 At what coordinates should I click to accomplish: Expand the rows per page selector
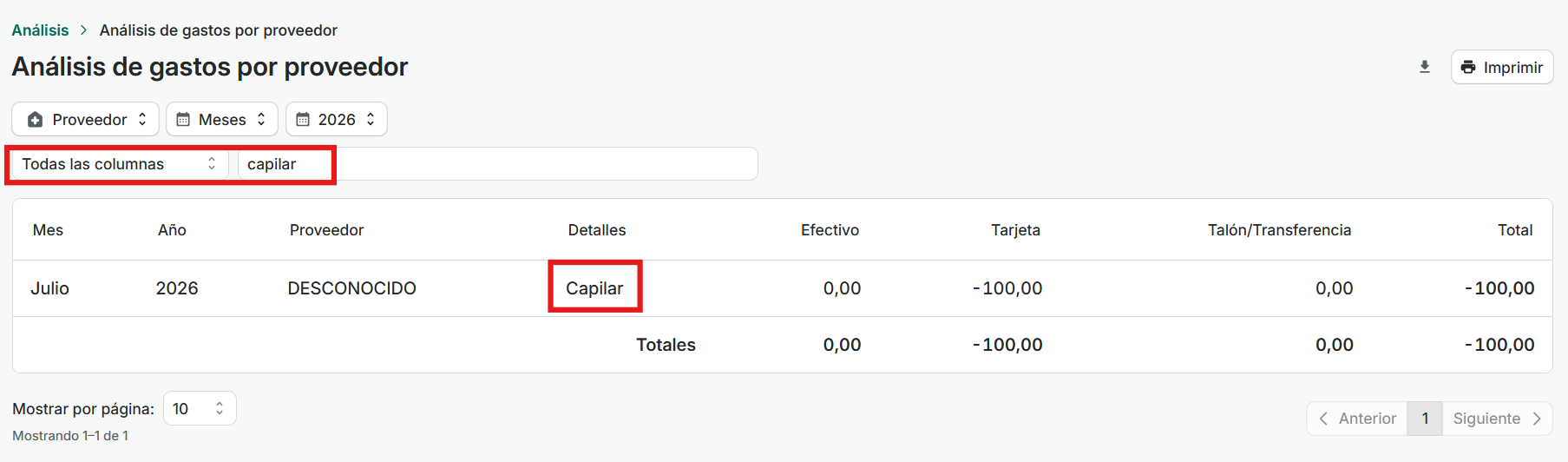(200, 409)
